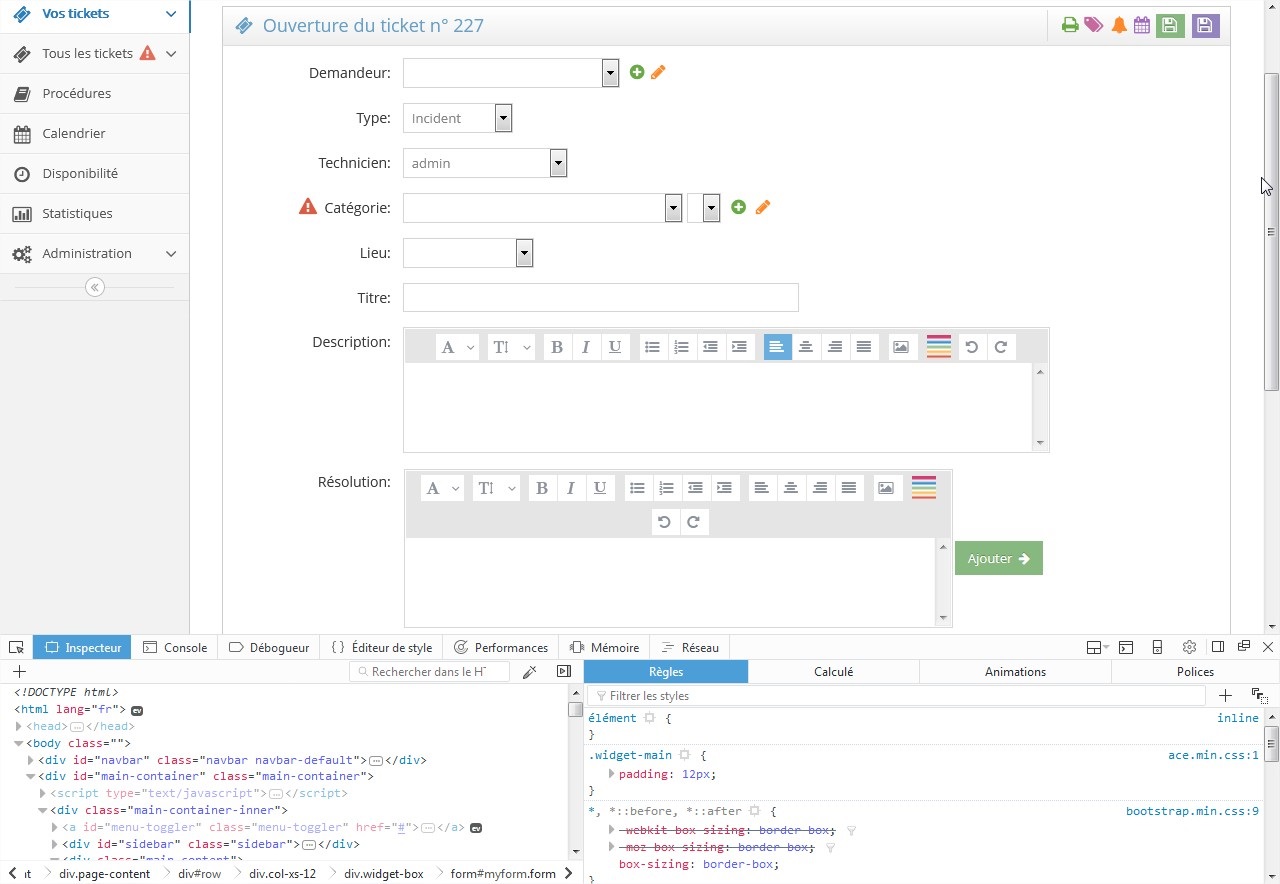Edit the category with the orange pencil
This screenshot has width=1280, height=884.
[x=763, y=207]
